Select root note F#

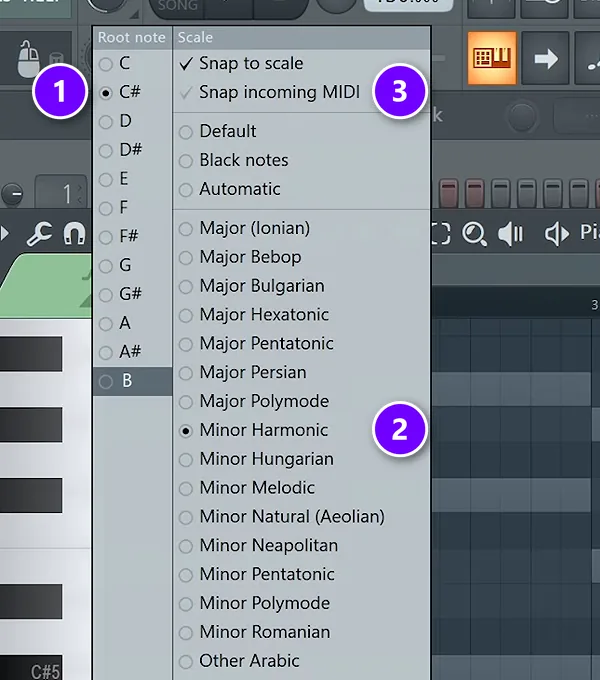tap(132, 236)
